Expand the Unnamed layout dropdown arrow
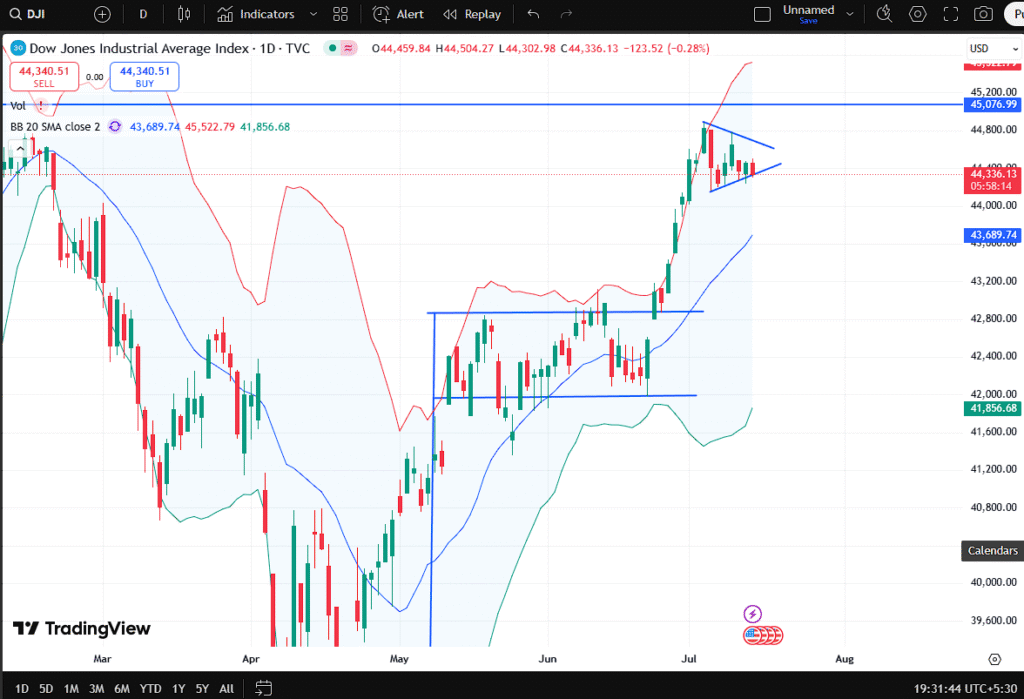The image size is (1024, 699). pyautogui.click(x=850, y=14)
